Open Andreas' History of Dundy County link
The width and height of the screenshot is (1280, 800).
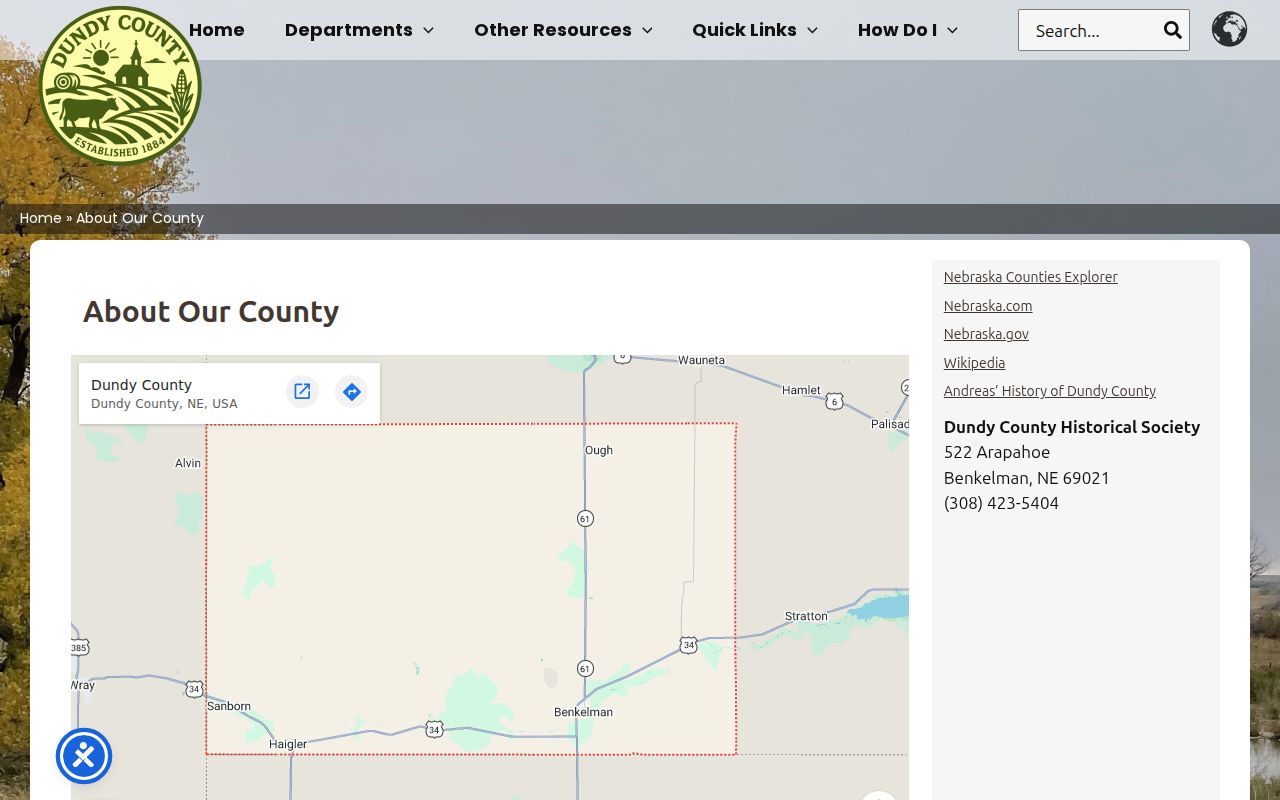[1050, 391]
